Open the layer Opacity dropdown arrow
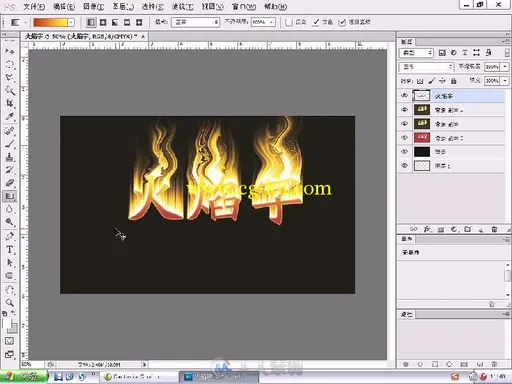Viewport: 512px width, 384px height. click(505, 67)
